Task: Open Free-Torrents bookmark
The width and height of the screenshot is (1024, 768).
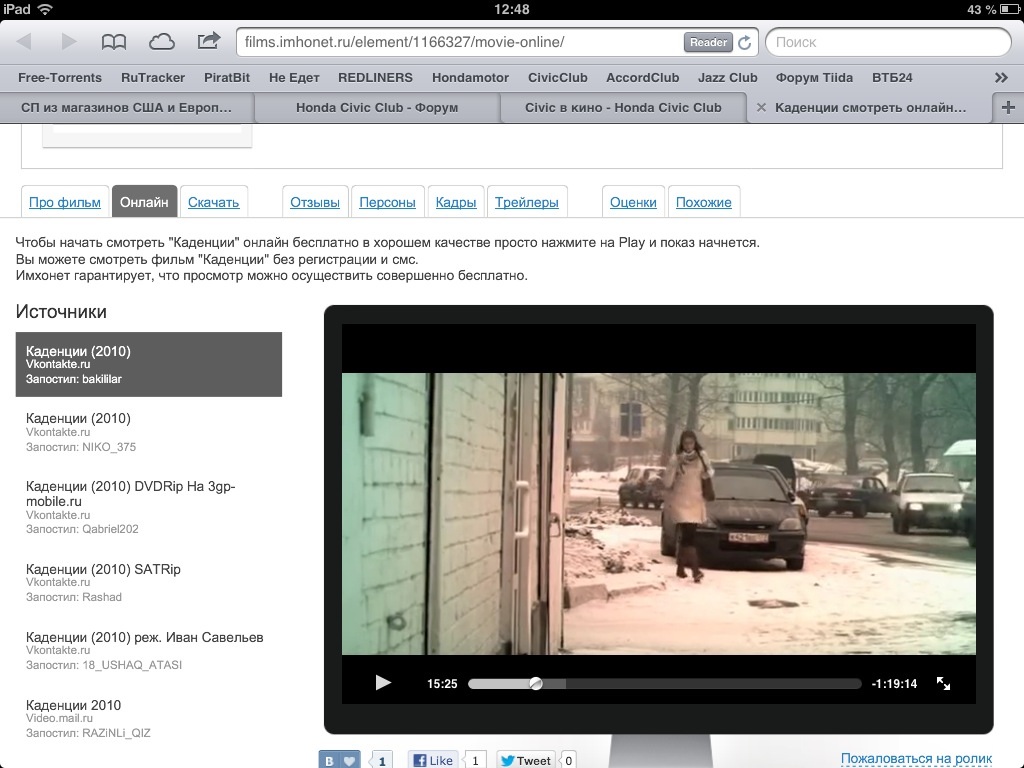Action: click(60, 78)
